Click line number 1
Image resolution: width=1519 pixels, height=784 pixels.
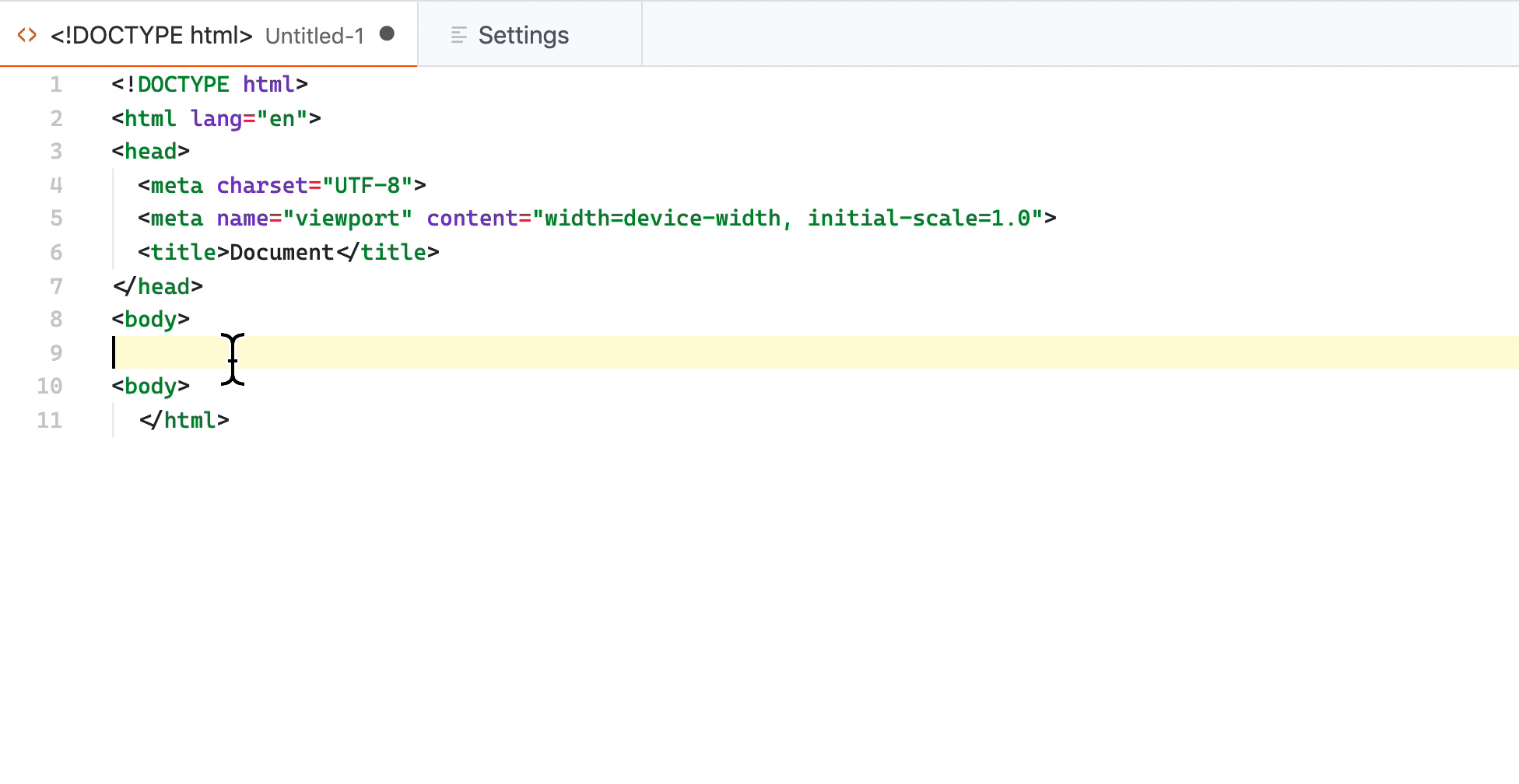tap(55, 84)
